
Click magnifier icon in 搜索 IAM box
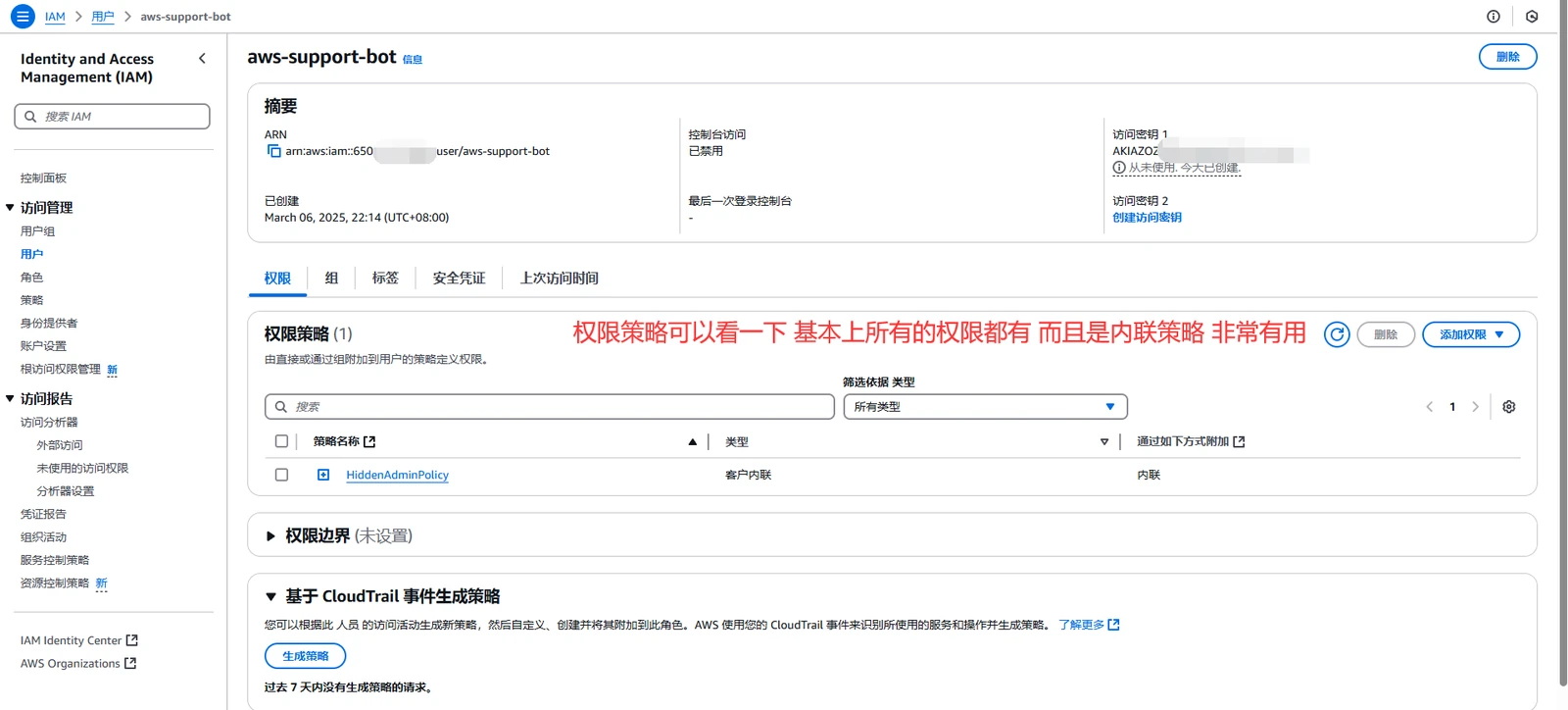(x=30, y=117)
